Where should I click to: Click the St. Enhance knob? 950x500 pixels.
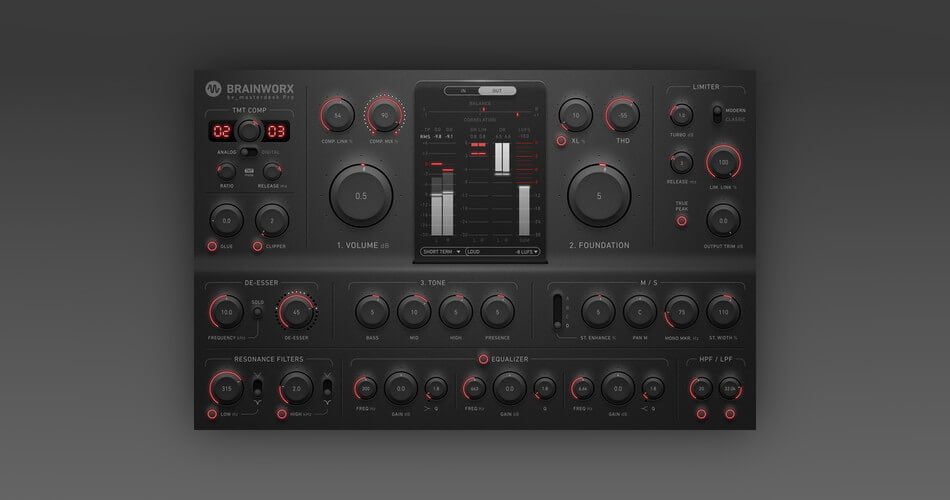(x=598, y=312)
